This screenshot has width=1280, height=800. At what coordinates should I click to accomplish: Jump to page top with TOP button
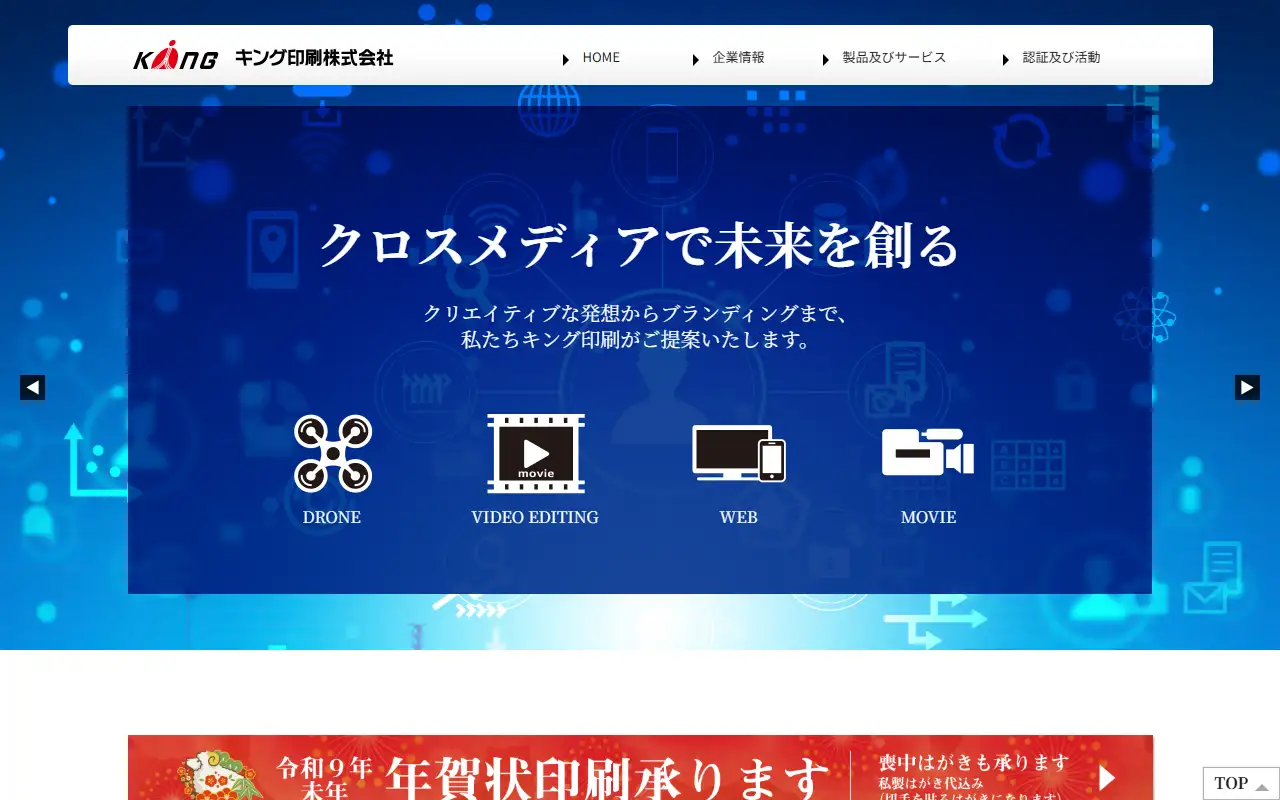[x=1241, y=783]
